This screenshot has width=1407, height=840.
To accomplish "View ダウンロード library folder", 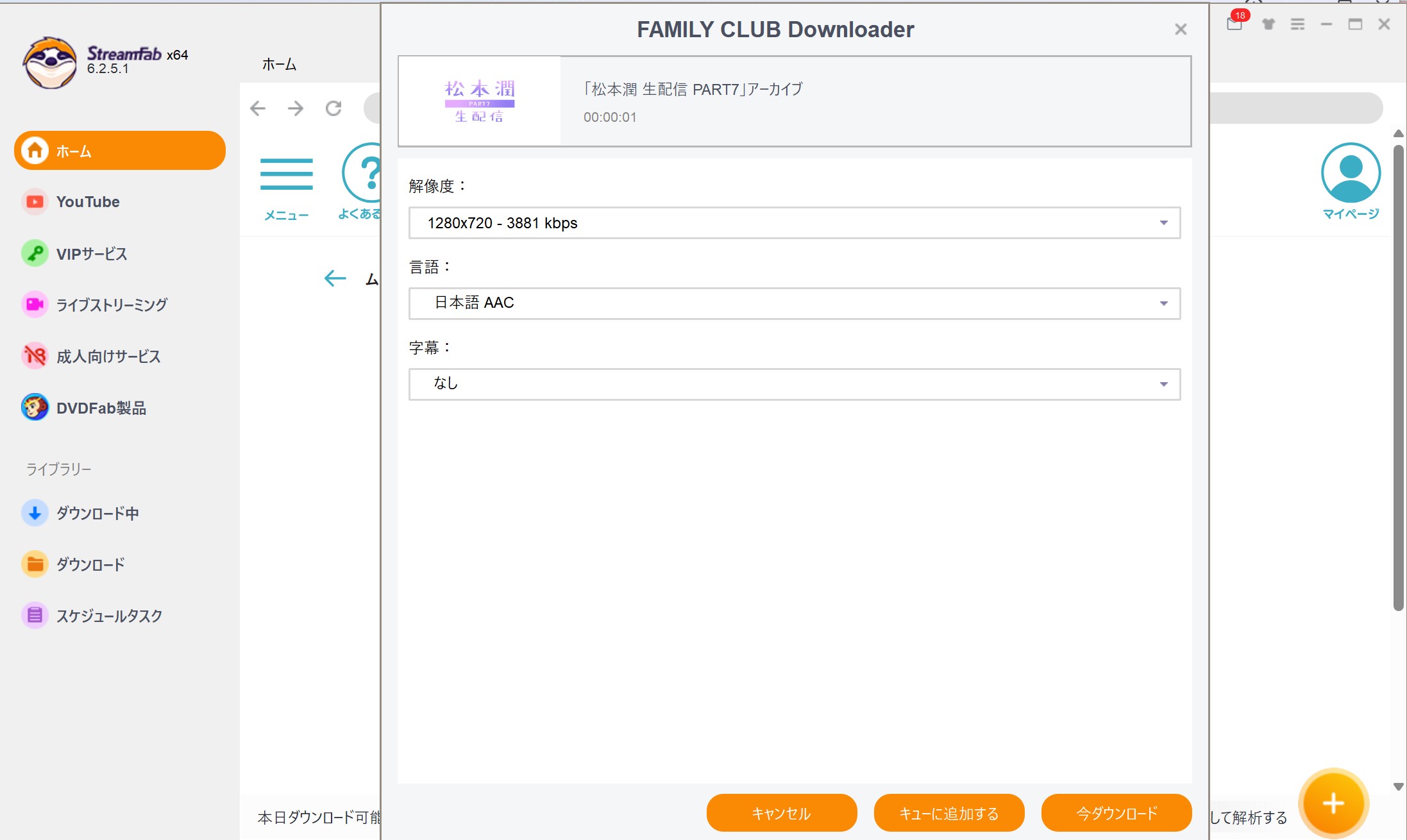I will click(90, 565).
